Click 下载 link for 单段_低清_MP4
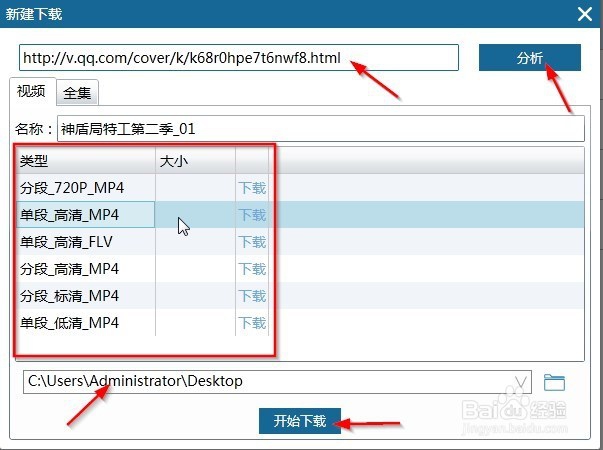This screenshot has width=603, height=450. [x=252, y=323]
